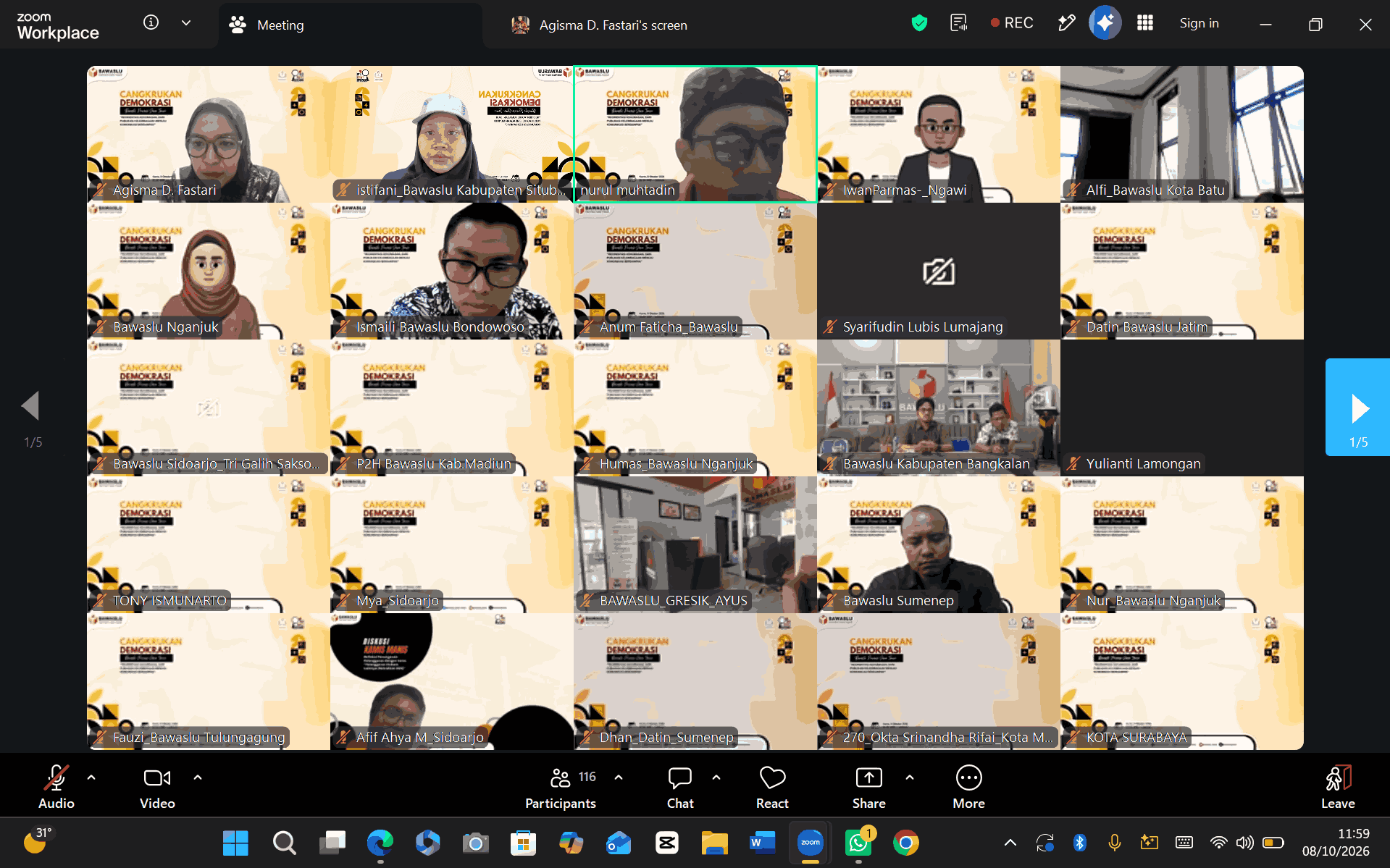Click the REC recording indicator
The width and height of the screenshot is (1390, 868).
pos(1012,23)
